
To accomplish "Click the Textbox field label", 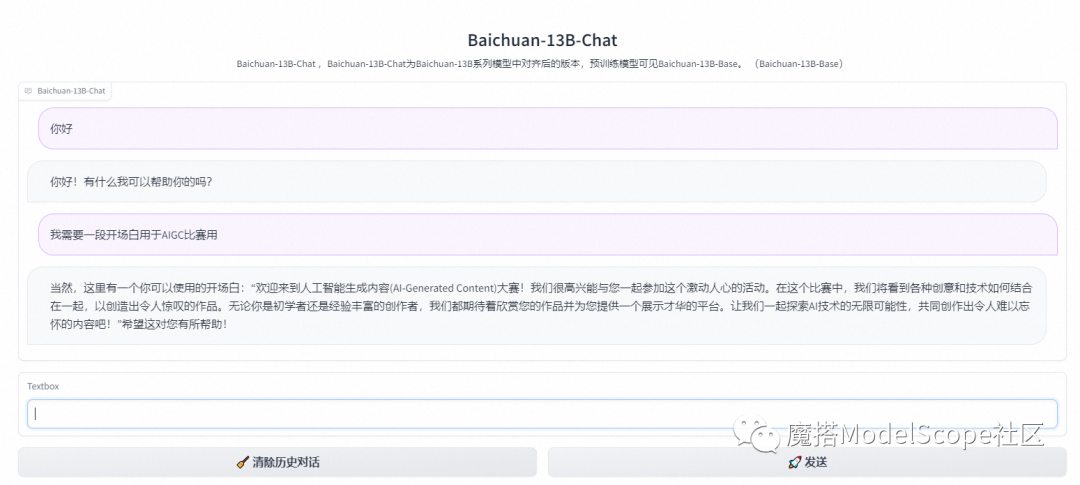I will click(x=43, y=386).
